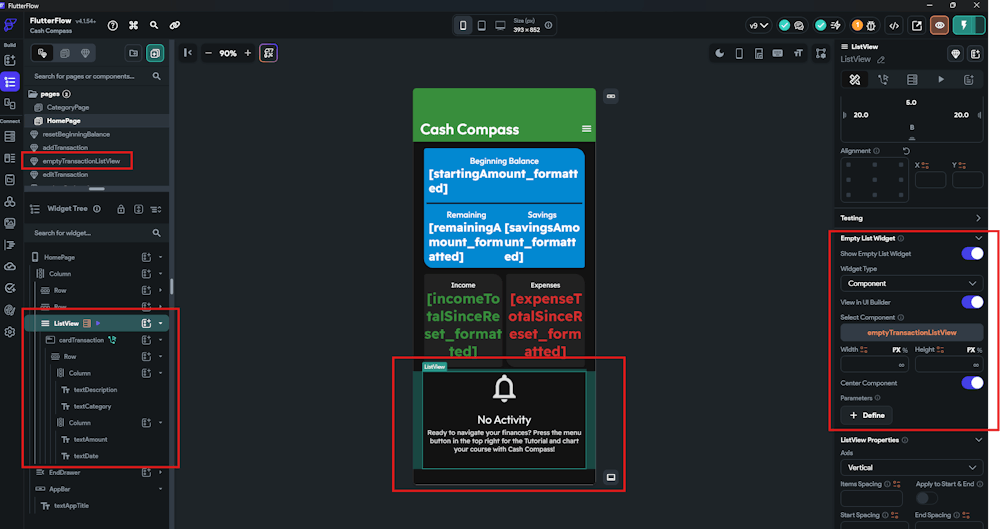Viewport: 1000px width, 529px height.
Task: Click the hamburger menu on the Cash Compass app bar
Action: click(x=586, y=129)
